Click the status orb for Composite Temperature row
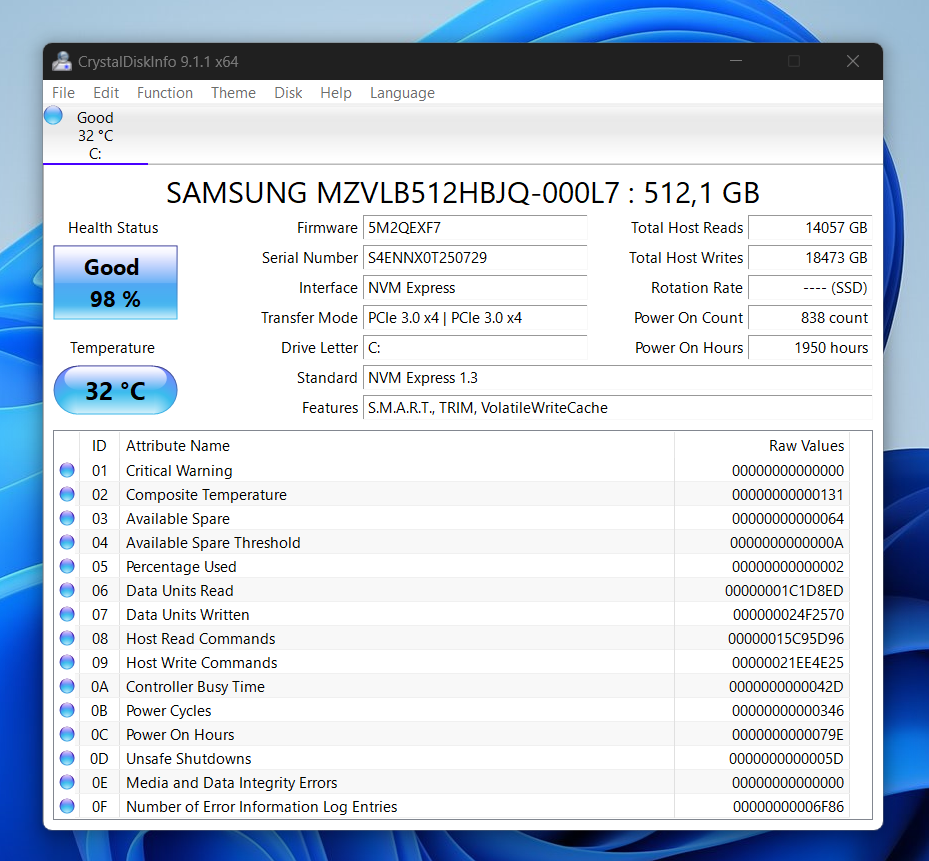 tap(67, 495)
